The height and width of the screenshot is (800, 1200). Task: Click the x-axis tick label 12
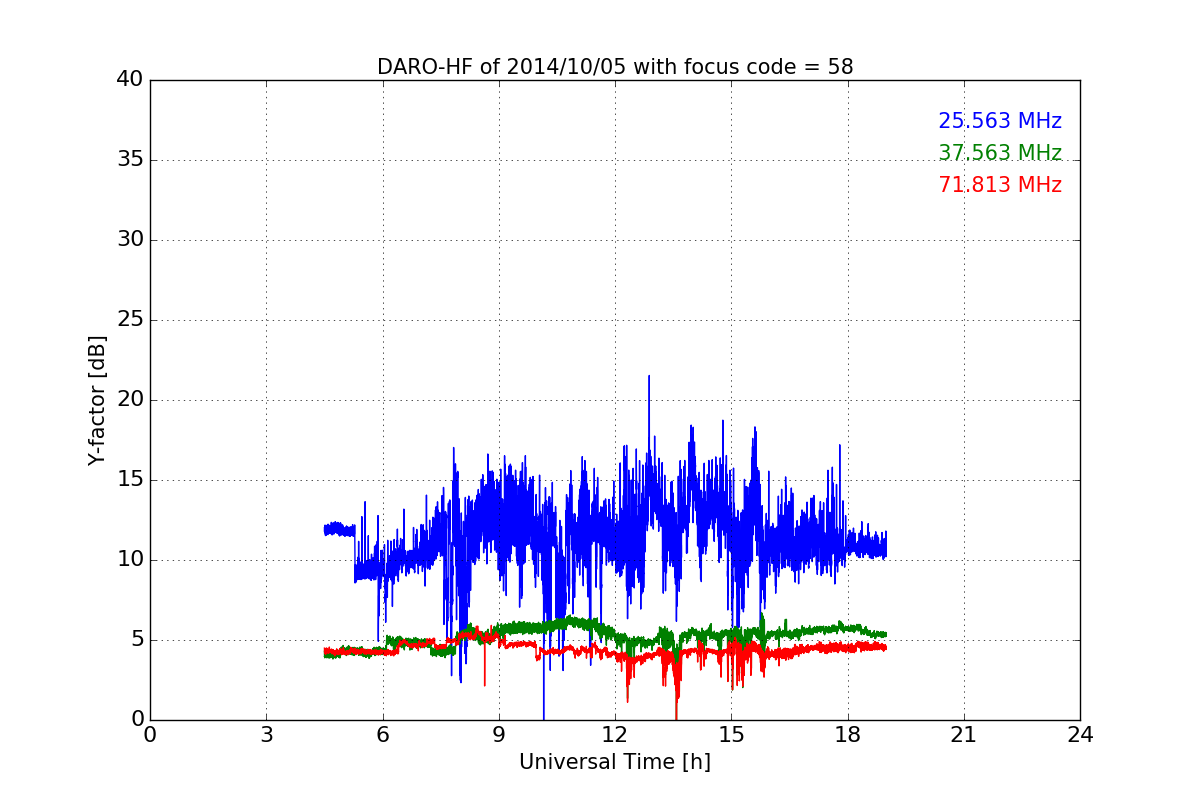pos(615,735)
